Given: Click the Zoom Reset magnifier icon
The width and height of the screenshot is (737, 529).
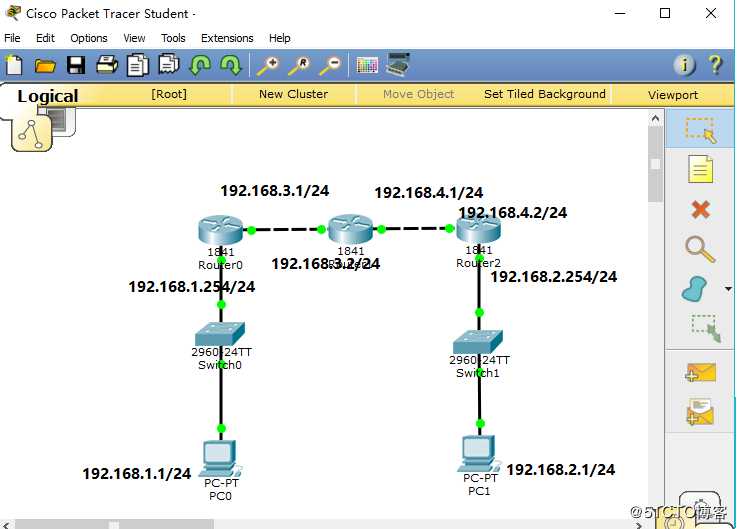Looking at the screenshot, I should point(299,65).
